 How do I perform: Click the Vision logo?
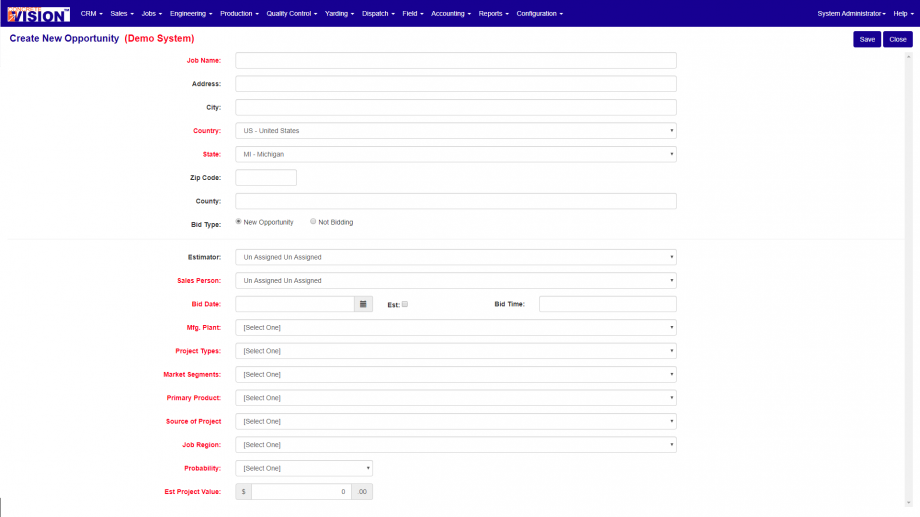[39, 14]
